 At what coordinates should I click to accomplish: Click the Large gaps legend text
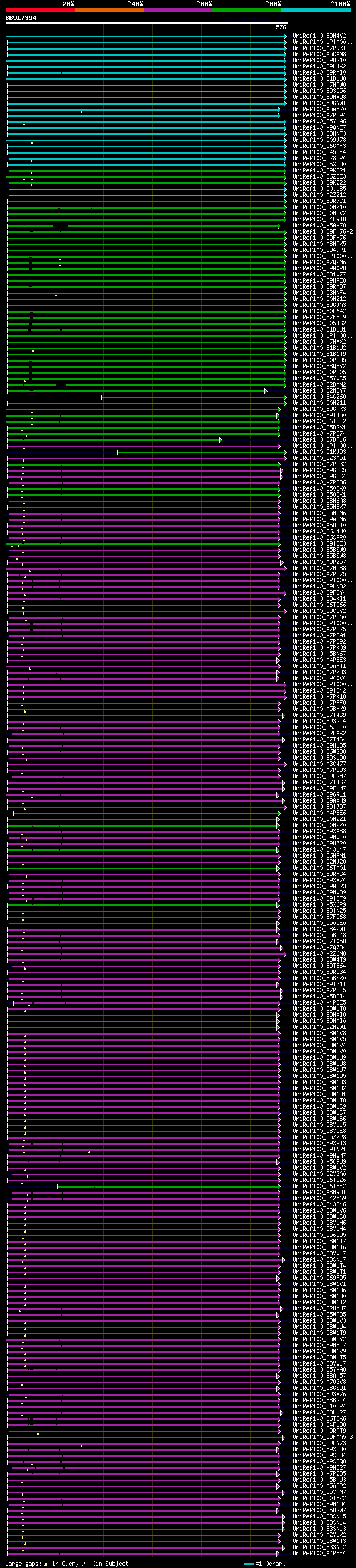click(x=24, y=1563)
